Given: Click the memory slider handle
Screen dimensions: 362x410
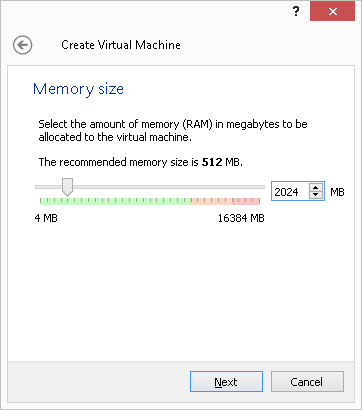Looking at the screenshot, I should [x=68, y=187].
